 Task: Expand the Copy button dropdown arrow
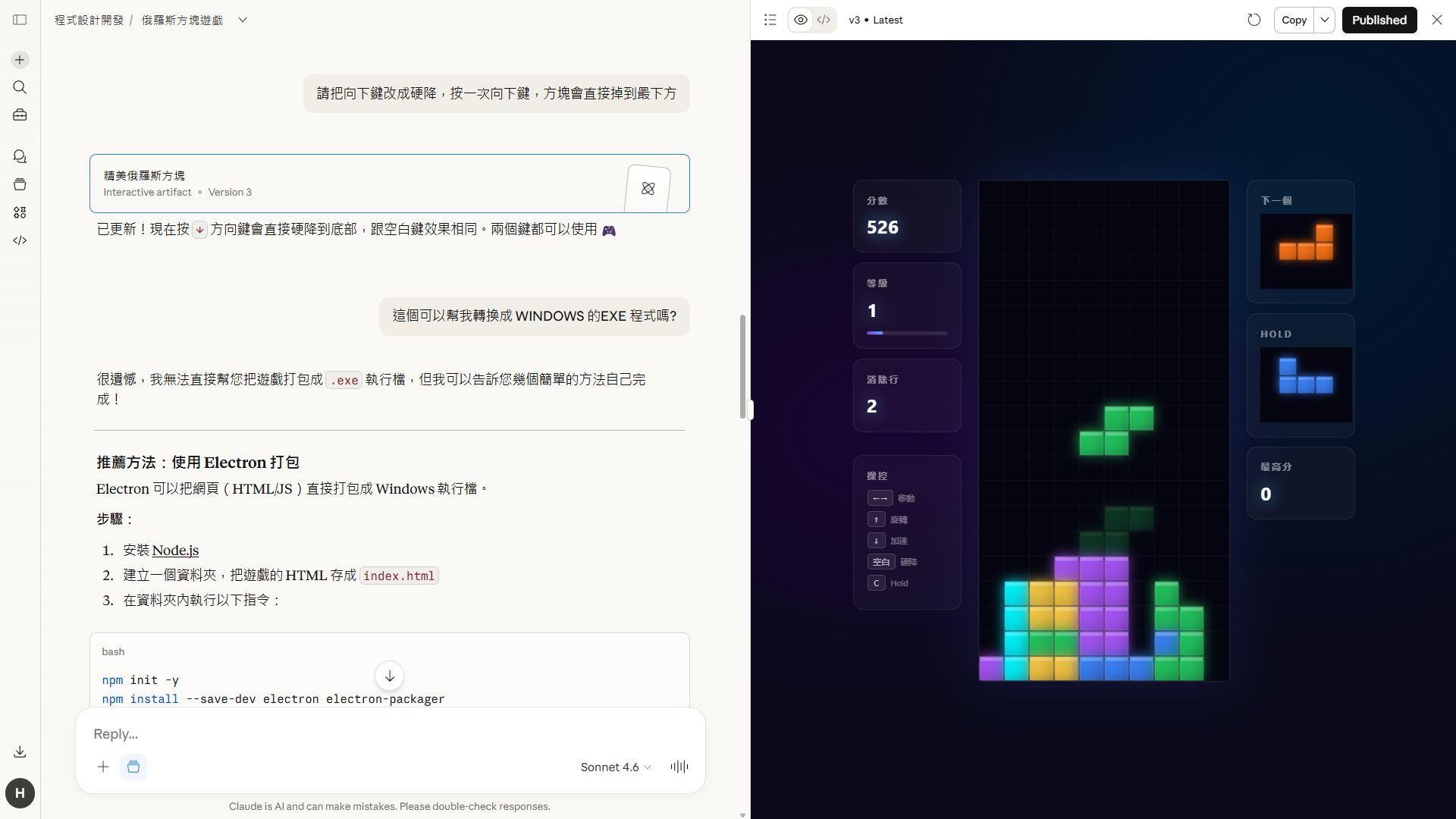pos(1324,20)
